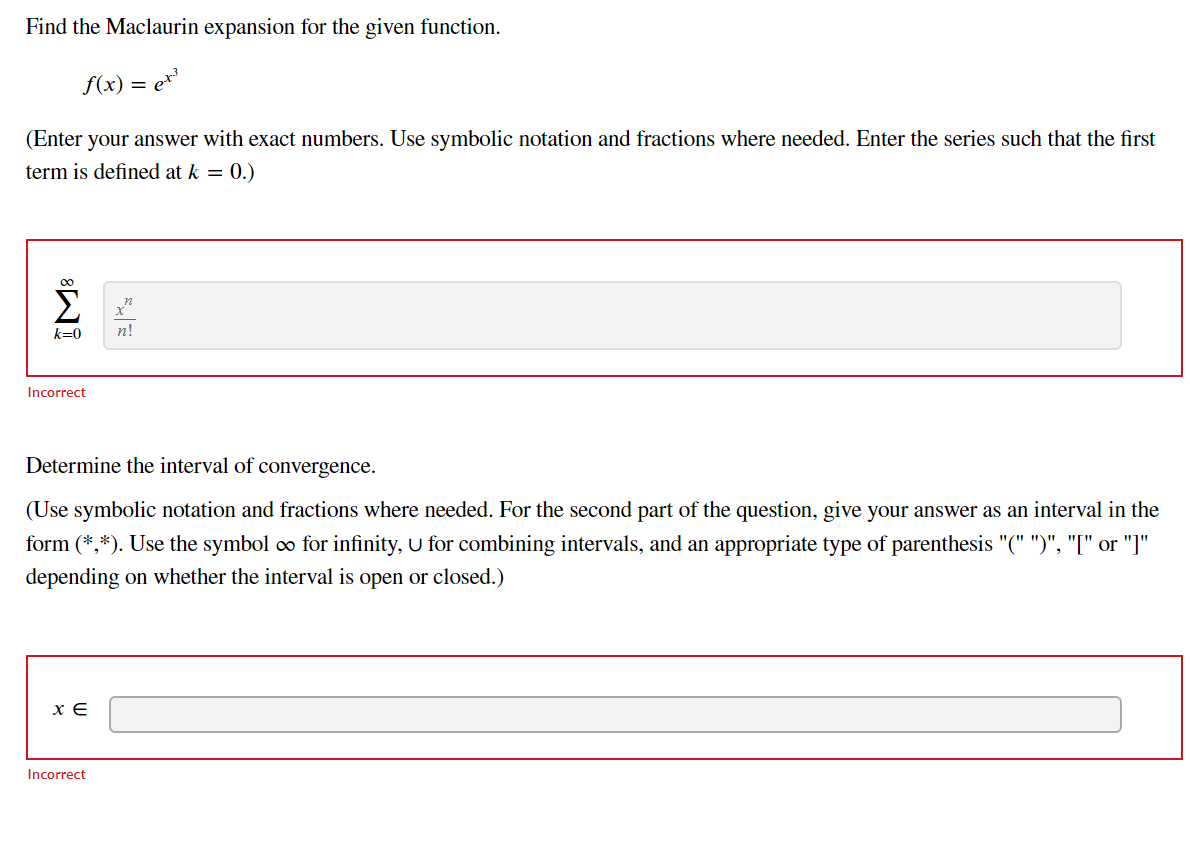The image size is (1190, 852).
Task: Click the red border of the series answer box
Action: coord(600,241)
